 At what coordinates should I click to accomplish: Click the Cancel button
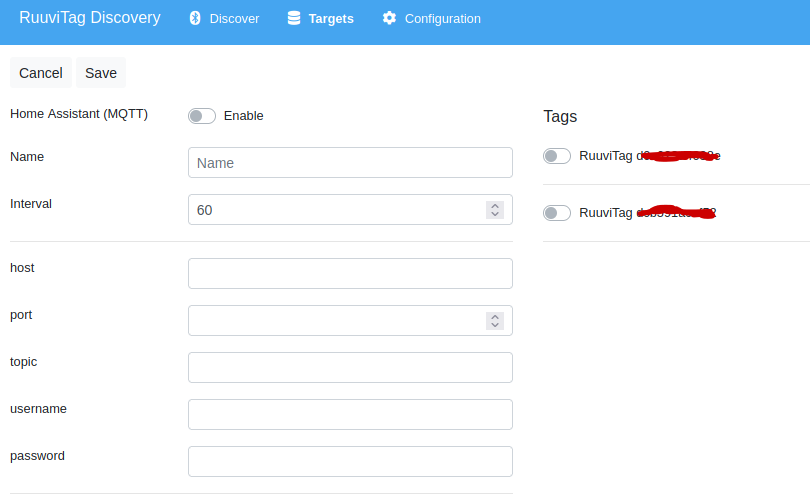pos(41,73)
